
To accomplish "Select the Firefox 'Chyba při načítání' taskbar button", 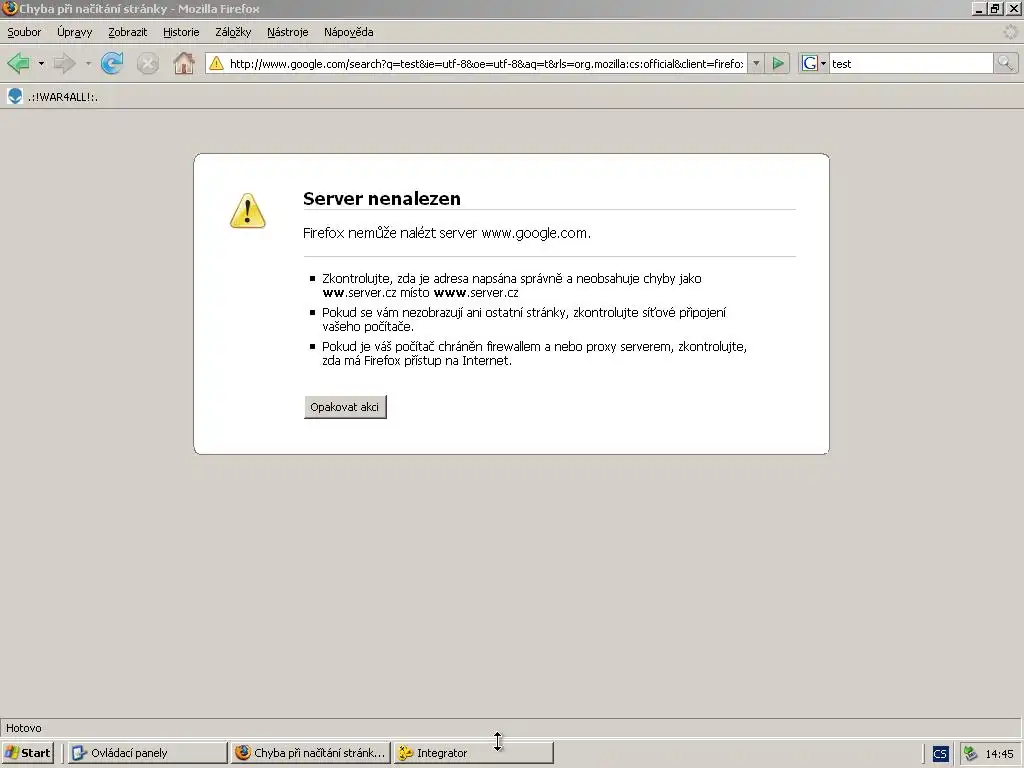I will pyautogui.click(x=311, y=752).
